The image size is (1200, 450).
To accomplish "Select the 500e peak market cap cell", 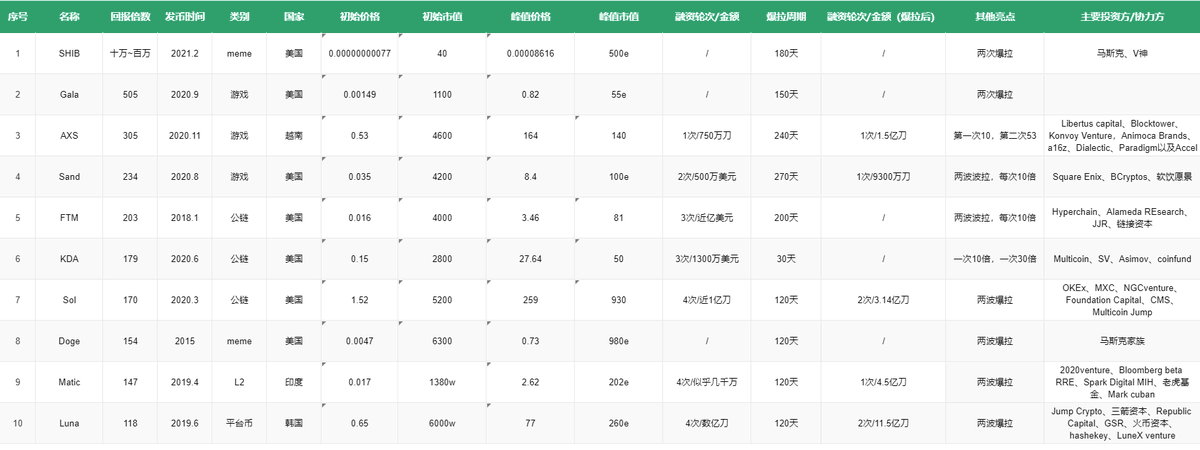I will [x=618, y=53].
